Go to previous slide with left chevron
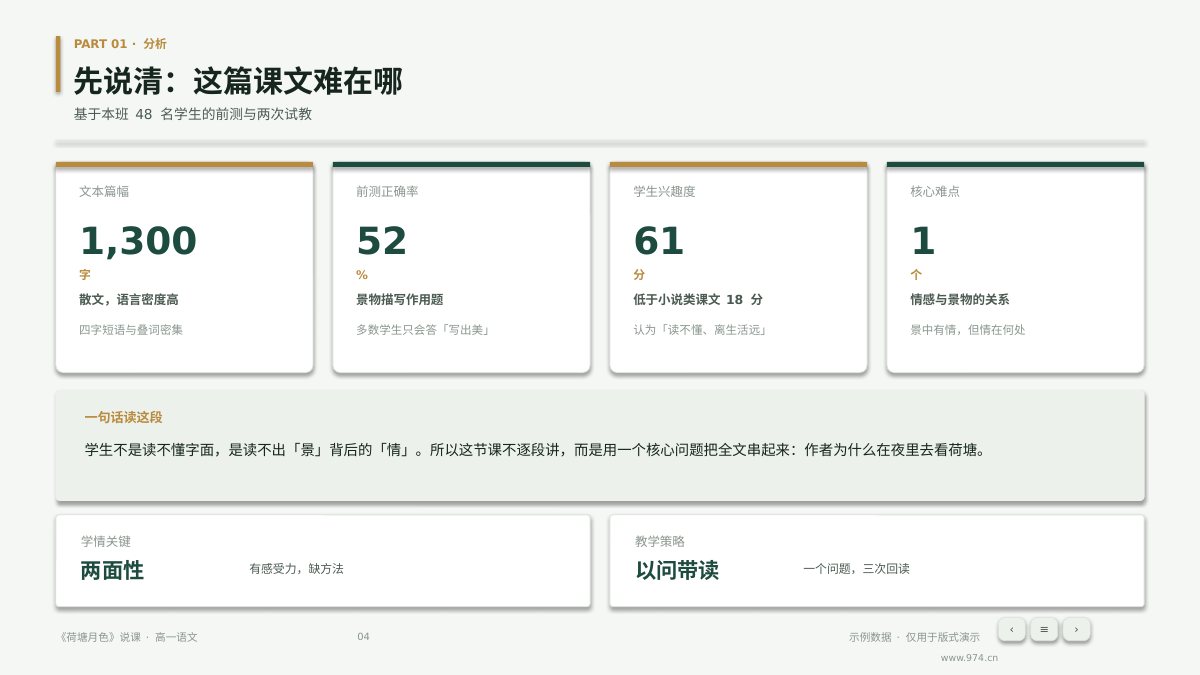 [x=1012, y=629]
